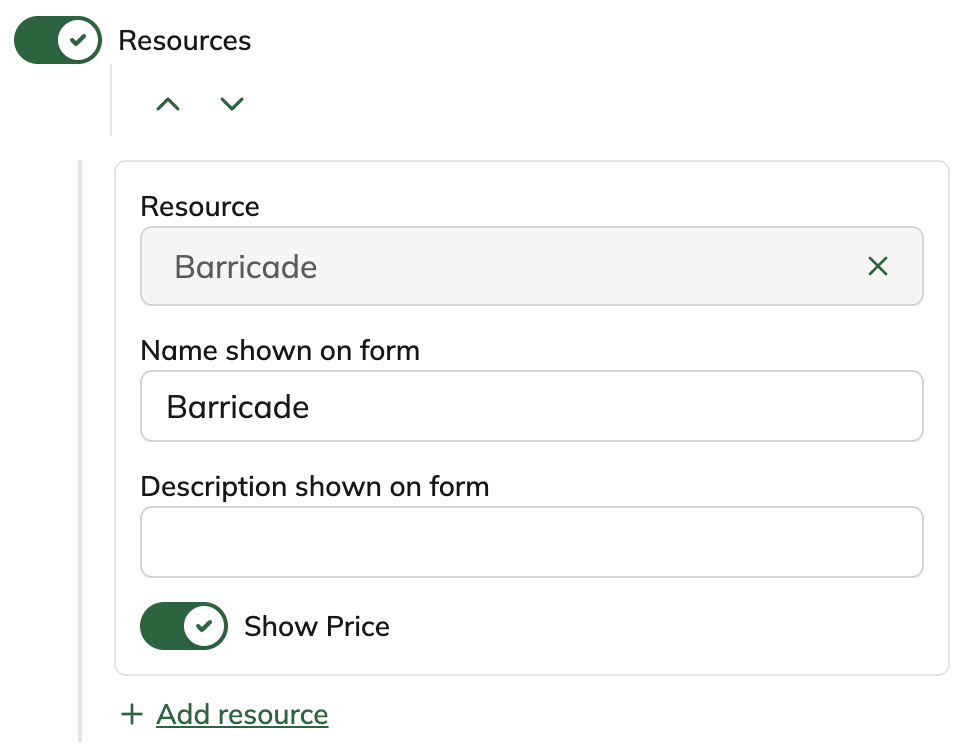Screen dimensions: 976x750
Task: Click the Name shown on form label
Action: coord(280,350)
